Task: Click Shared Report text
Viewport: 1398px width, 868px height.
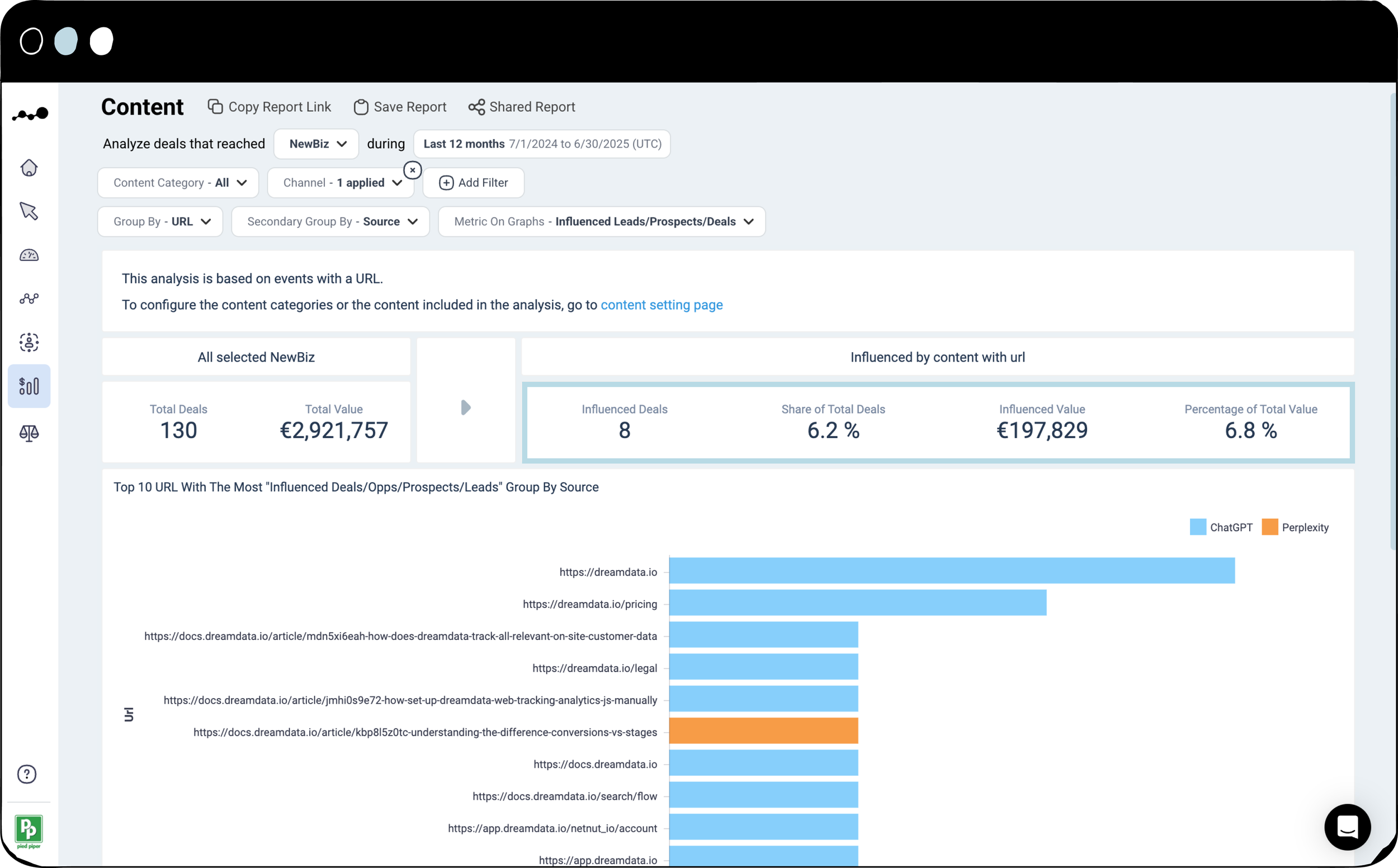Action: [x=532, y=107]
